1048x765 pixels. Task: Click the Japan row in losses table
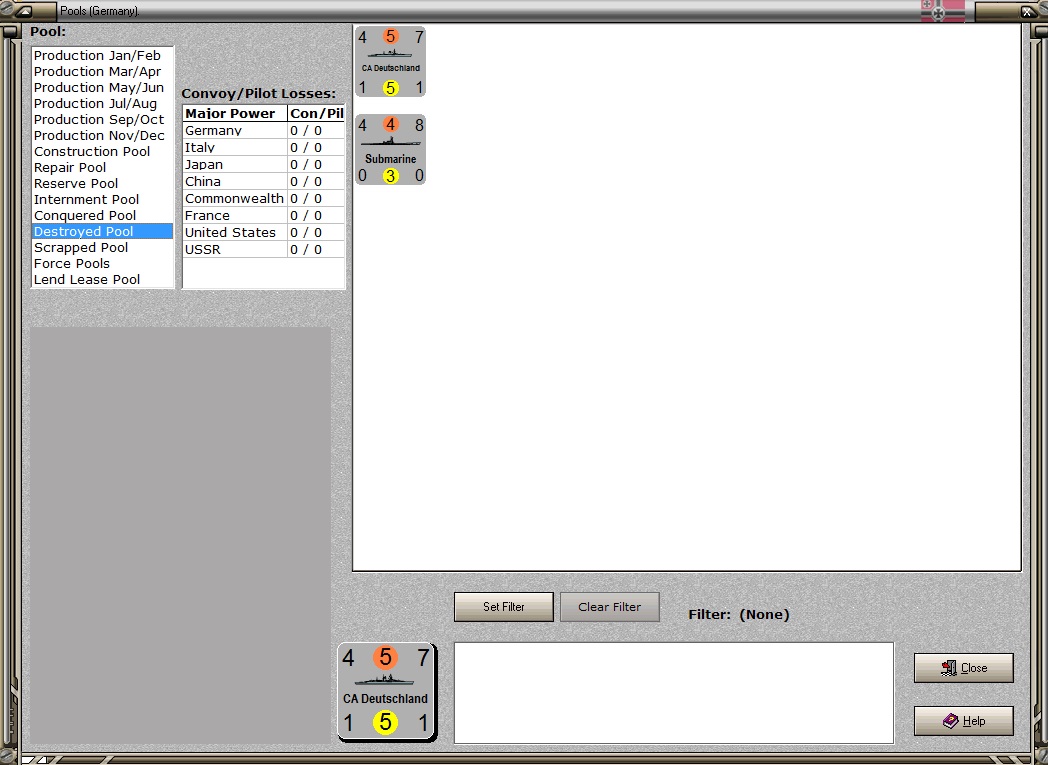tap(263, 164)
